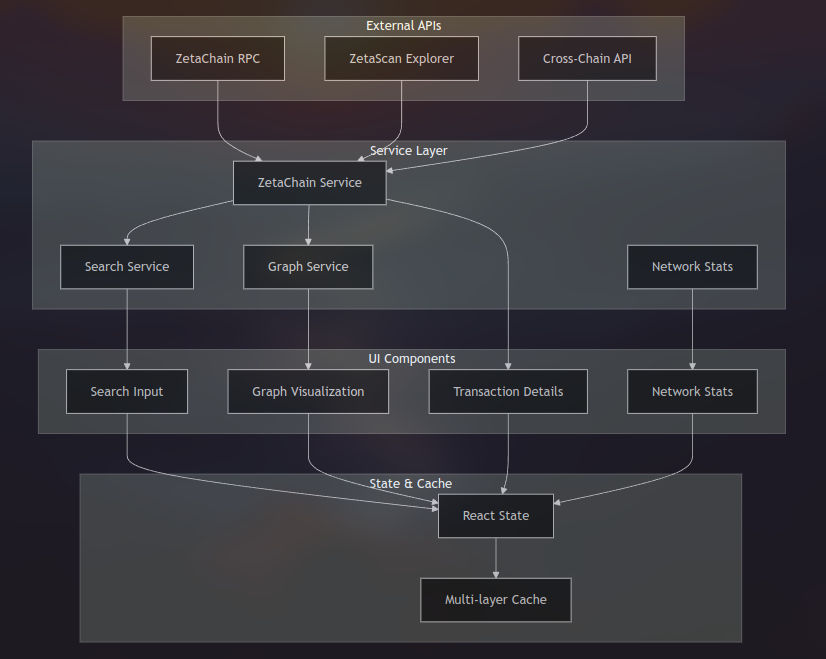Click the Search Service node

click(x=127, y=267)
